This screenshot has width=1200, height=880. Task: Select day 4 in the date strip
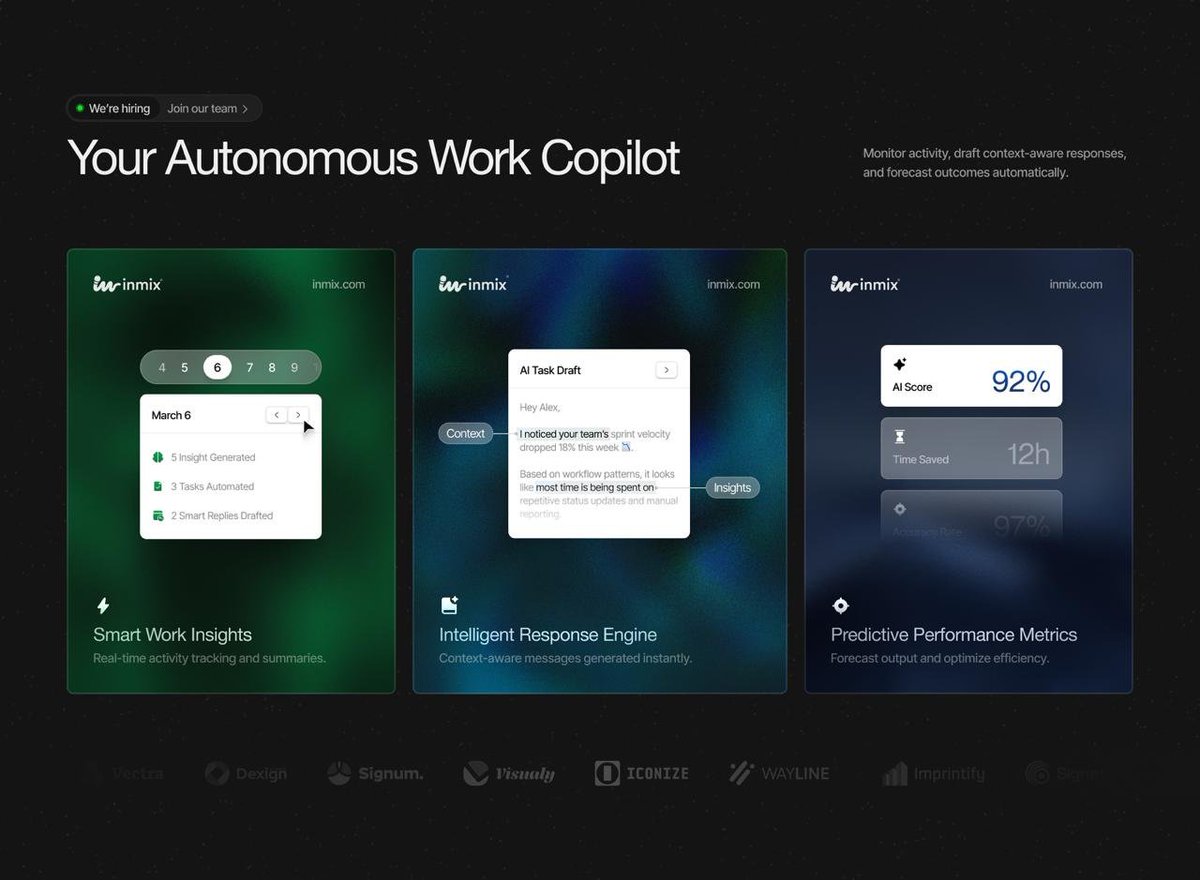pos(162,367)
